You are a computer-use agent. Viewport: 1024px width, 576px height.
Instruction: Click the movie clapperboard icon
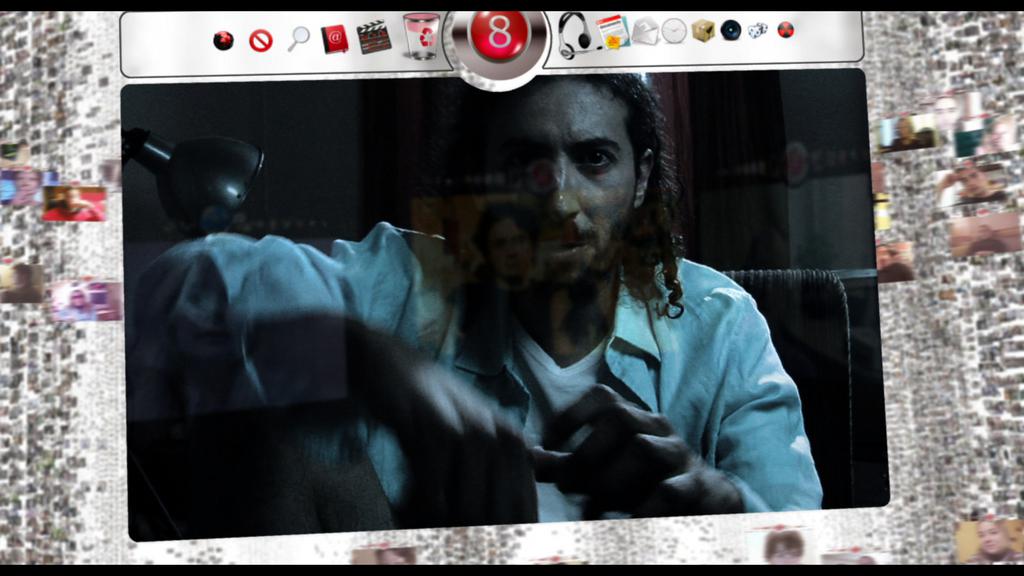point(374,38)
